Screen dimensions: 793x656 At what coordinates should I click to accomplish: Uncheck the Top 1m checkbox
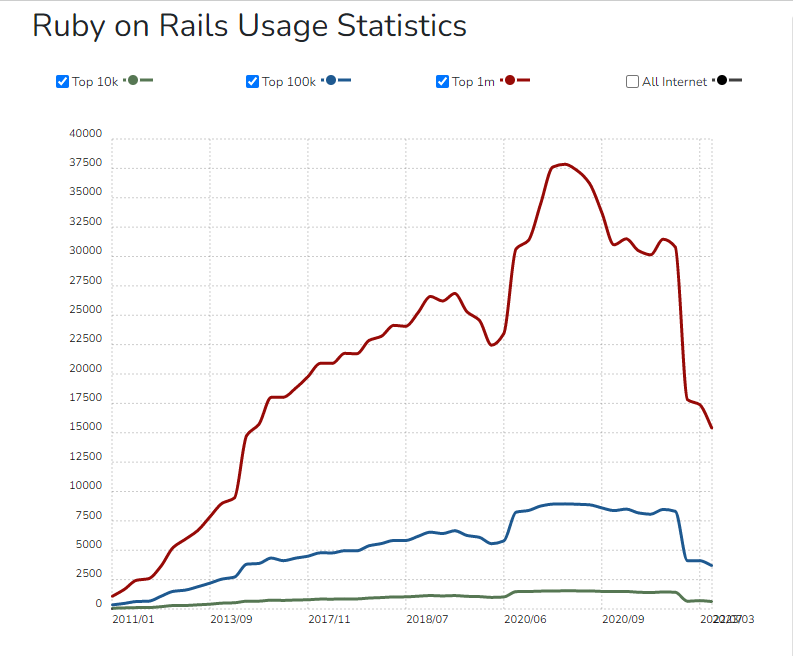click(443, 81)
